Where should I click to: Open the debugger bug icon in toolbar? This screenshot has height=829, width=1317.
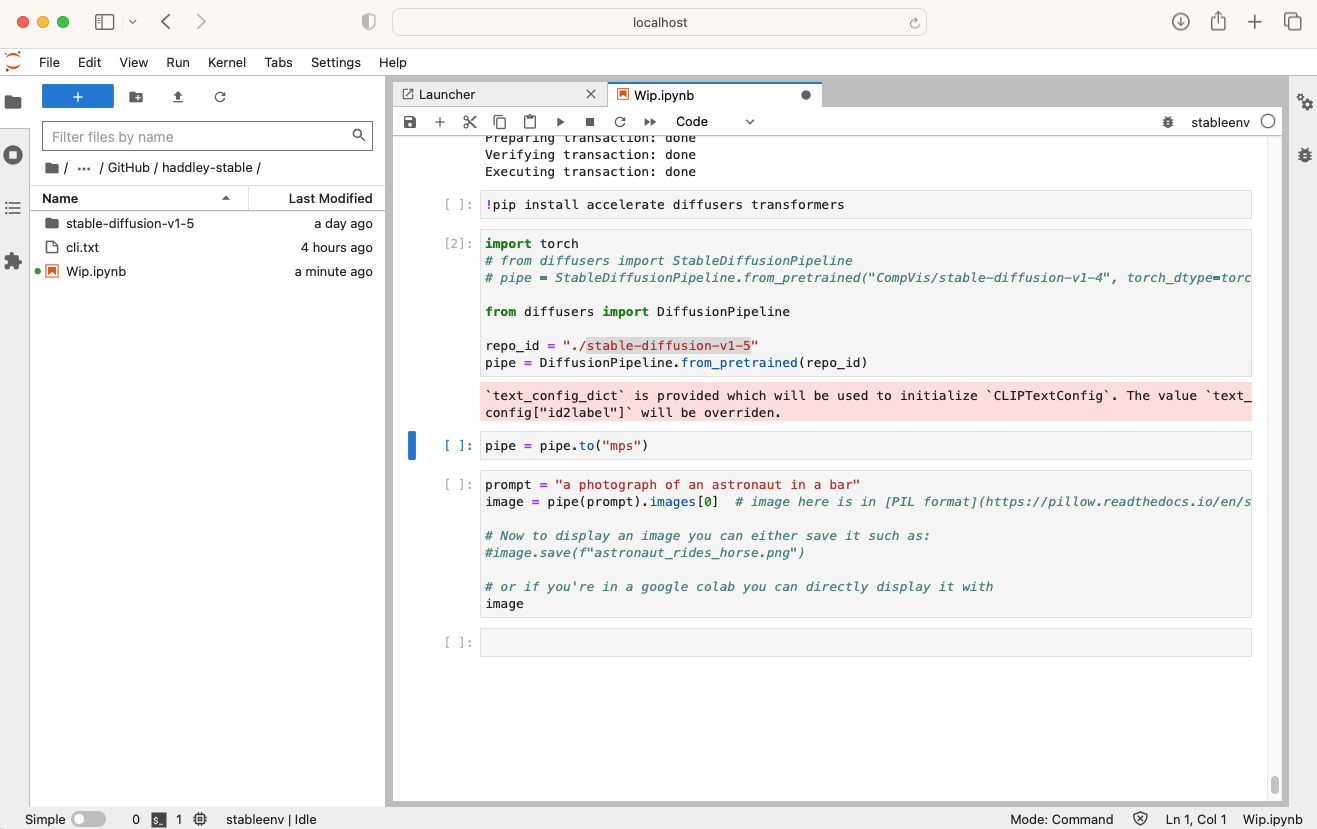click(1167, 122)
